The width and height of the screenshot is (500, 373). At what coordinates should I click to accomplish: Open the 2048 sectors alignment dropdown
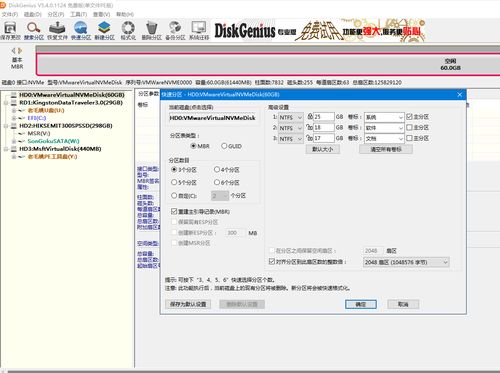pos(406,262)
